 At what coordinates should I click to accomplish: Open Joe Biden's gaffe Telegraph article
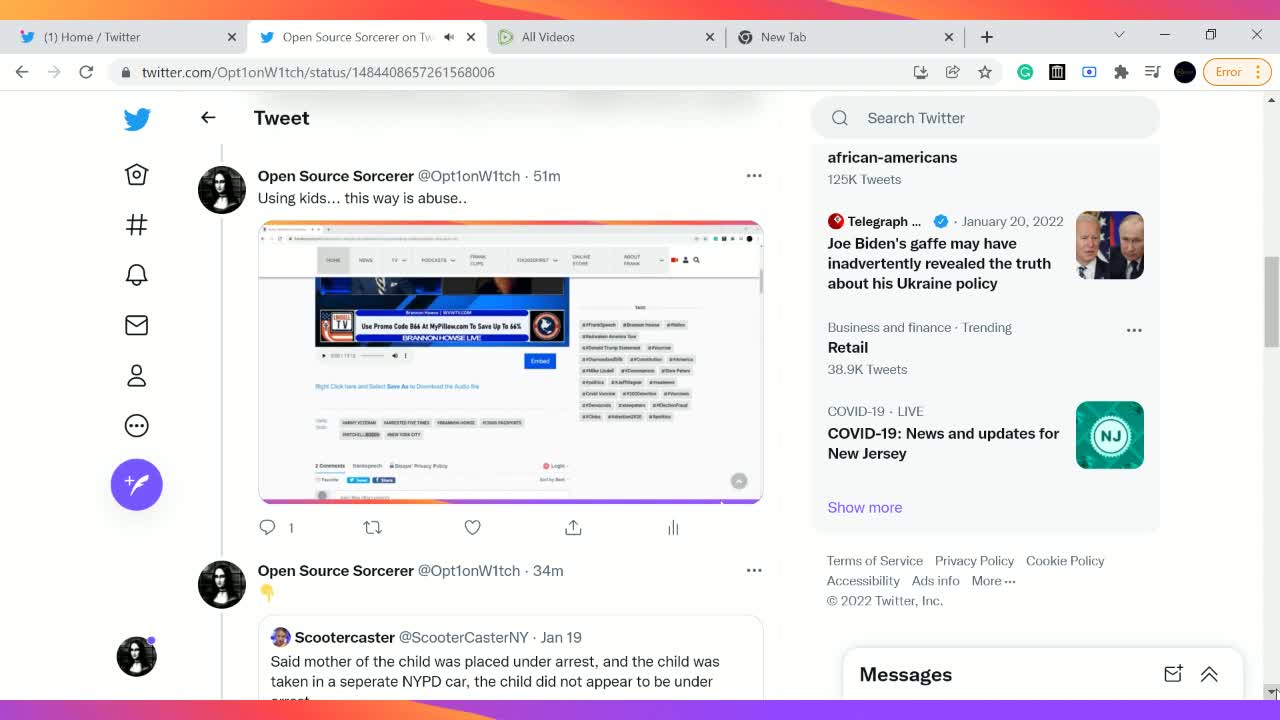(939, 263)
